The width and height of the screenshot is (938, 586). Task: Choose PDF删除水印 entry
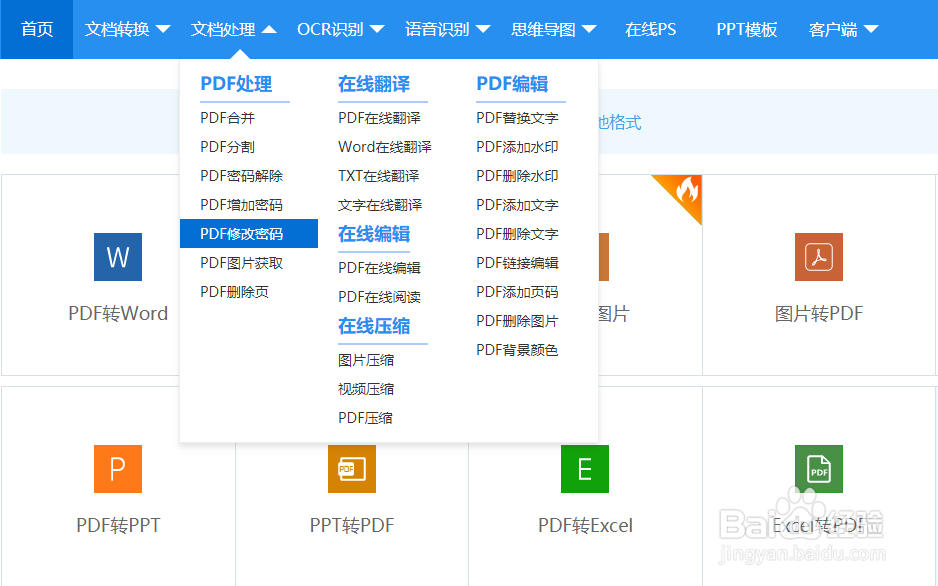tap(517, 176)
